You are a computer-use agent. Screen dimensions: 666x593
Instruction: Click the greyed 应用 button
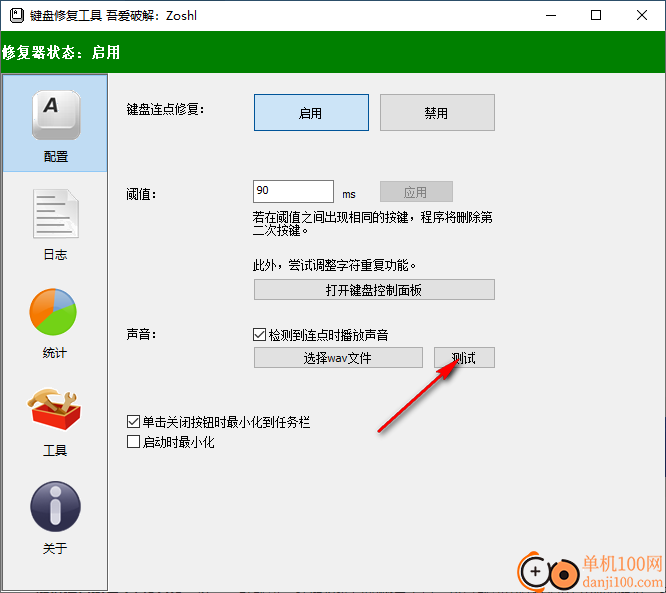click(416, 192)
